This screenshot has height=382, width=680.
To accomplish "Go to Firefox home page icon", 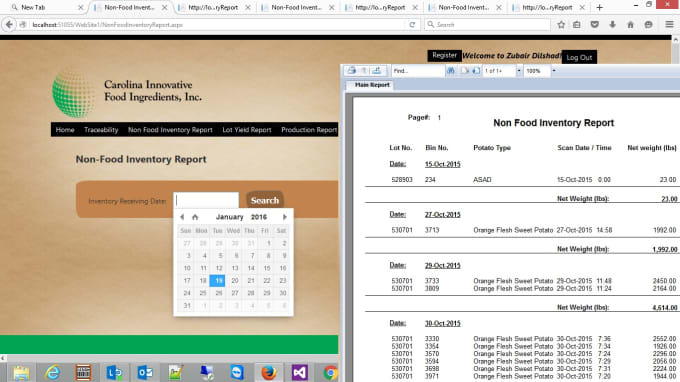I will (x=630, y=25).
